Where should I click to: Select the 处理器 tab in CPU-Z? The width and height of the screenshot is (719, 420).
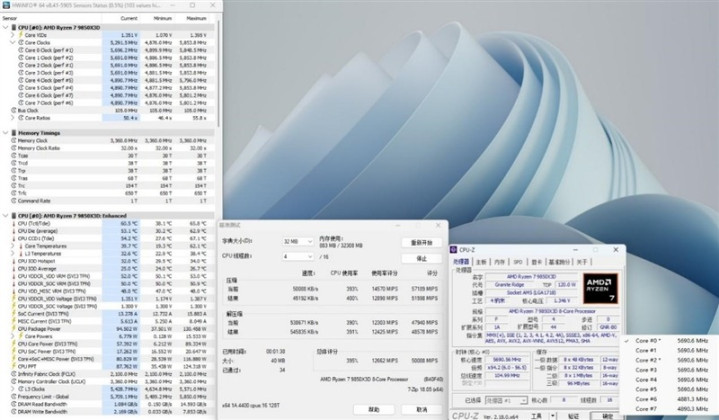461,262
